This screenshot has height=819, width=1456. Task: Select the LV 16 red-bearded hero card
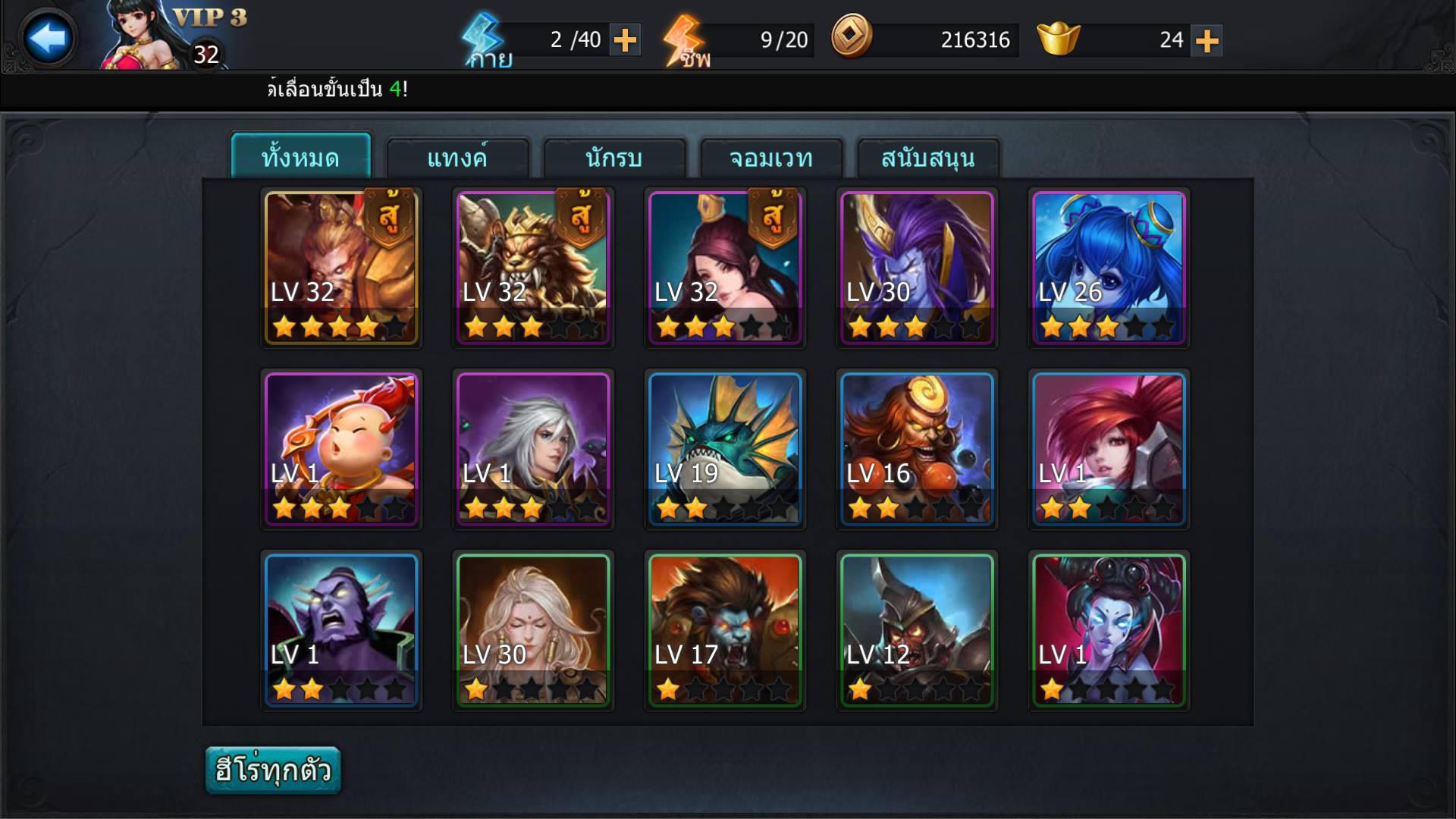(917, 449)
